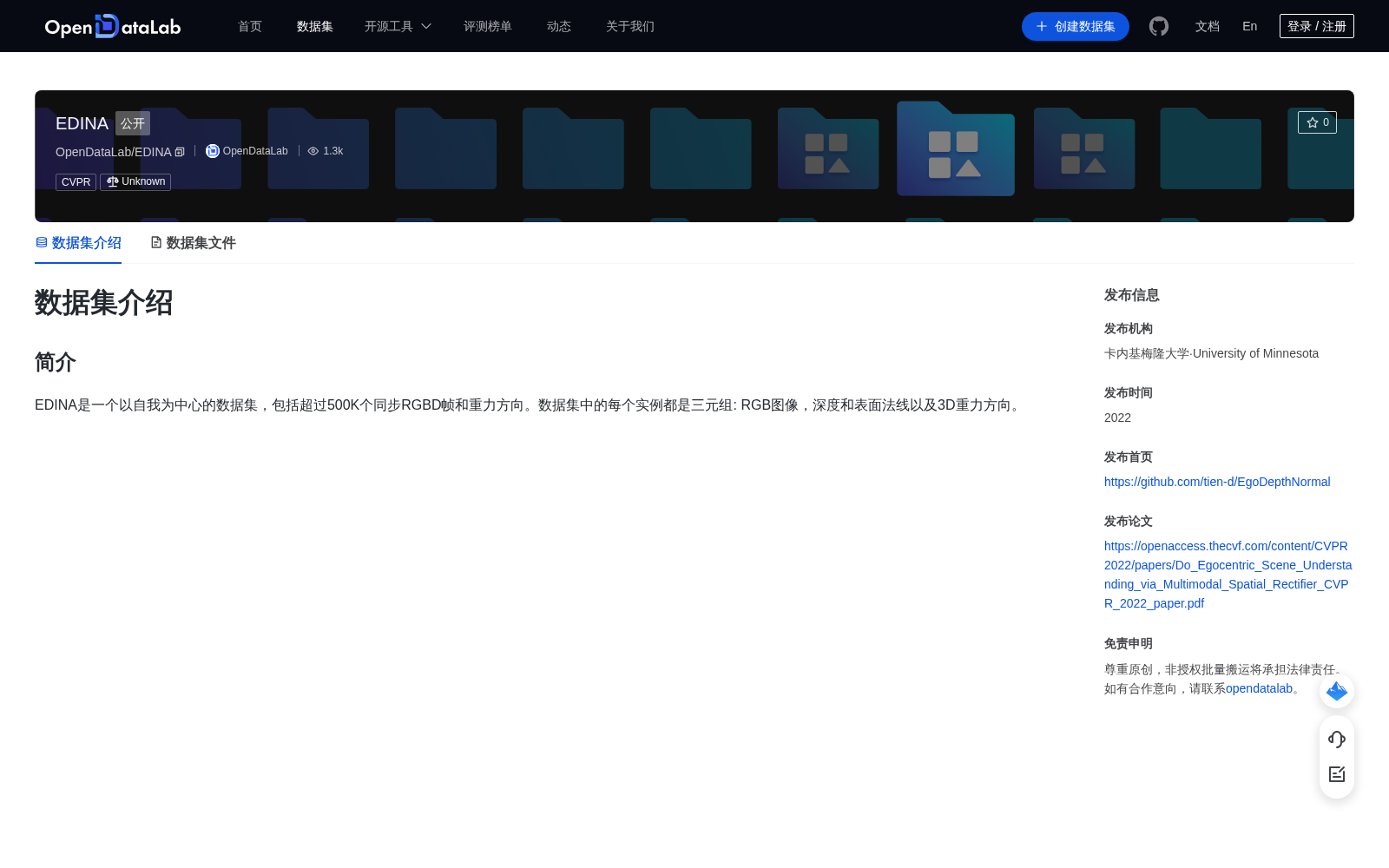1389x868 pixels.
Task: Click the University of Minnesota text
Action: pos(1255,353)
